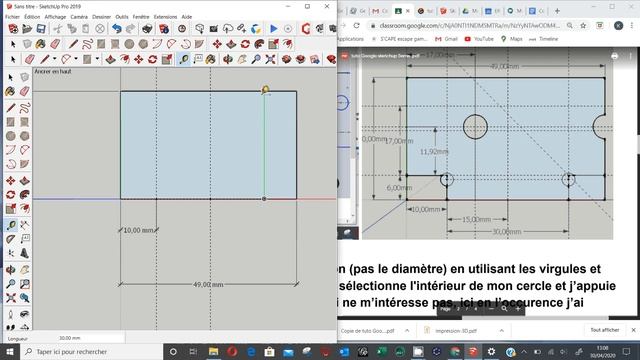640x360 pixels.
Task: Select the Move tool in left palette
Action: 11,180
